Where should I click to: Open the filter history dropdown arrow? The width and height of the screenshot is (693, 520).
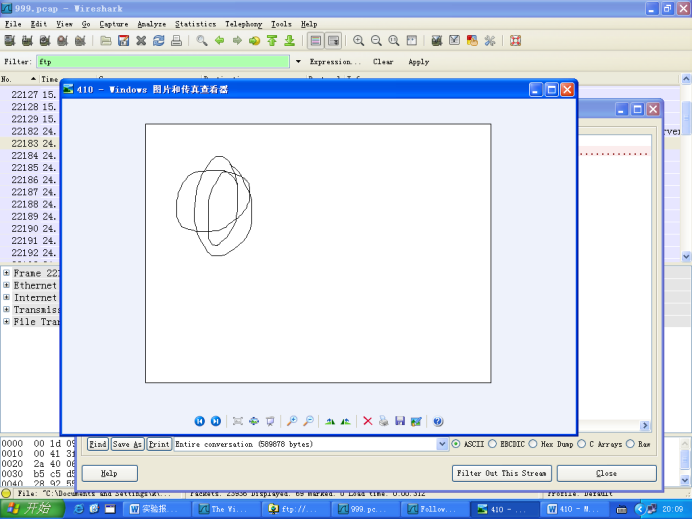click(298, 61)
